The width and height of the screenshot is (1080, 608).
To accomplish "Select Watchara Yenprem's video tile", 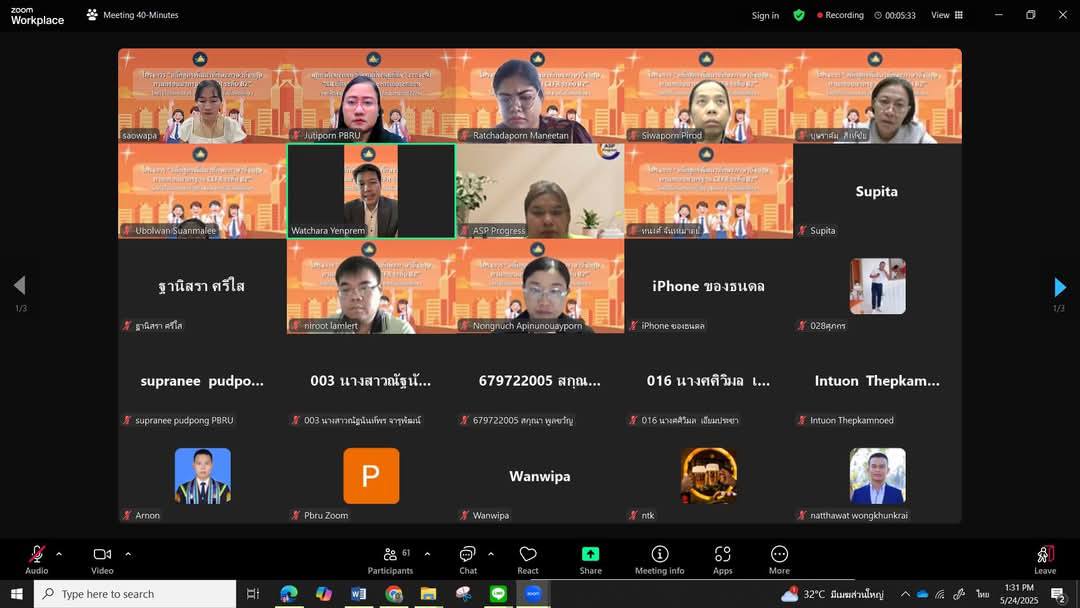I will coord(371,190).
